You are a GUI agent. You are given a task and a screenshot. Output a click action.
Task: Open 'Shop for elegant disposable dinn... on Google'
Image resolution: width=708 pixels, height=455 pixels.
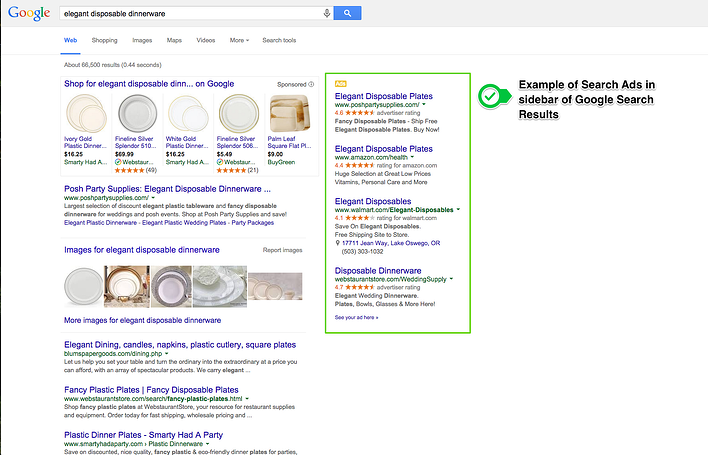pyautogui.click(x=149, y=84)
